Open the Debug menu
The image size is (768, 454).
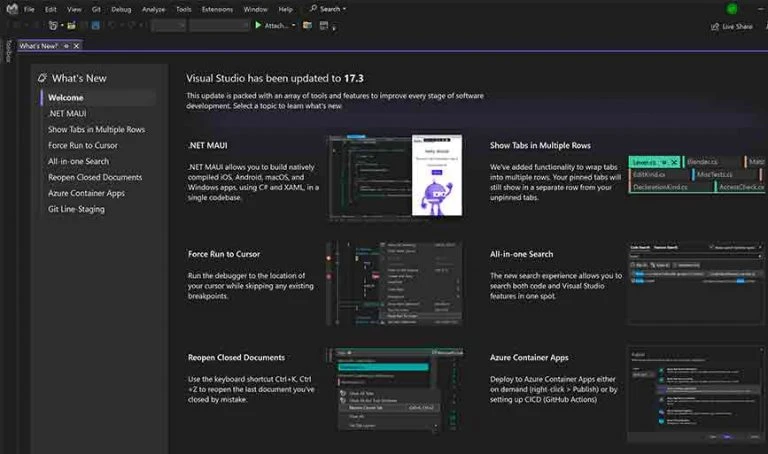pyautogui.click(x=121, y=9)
